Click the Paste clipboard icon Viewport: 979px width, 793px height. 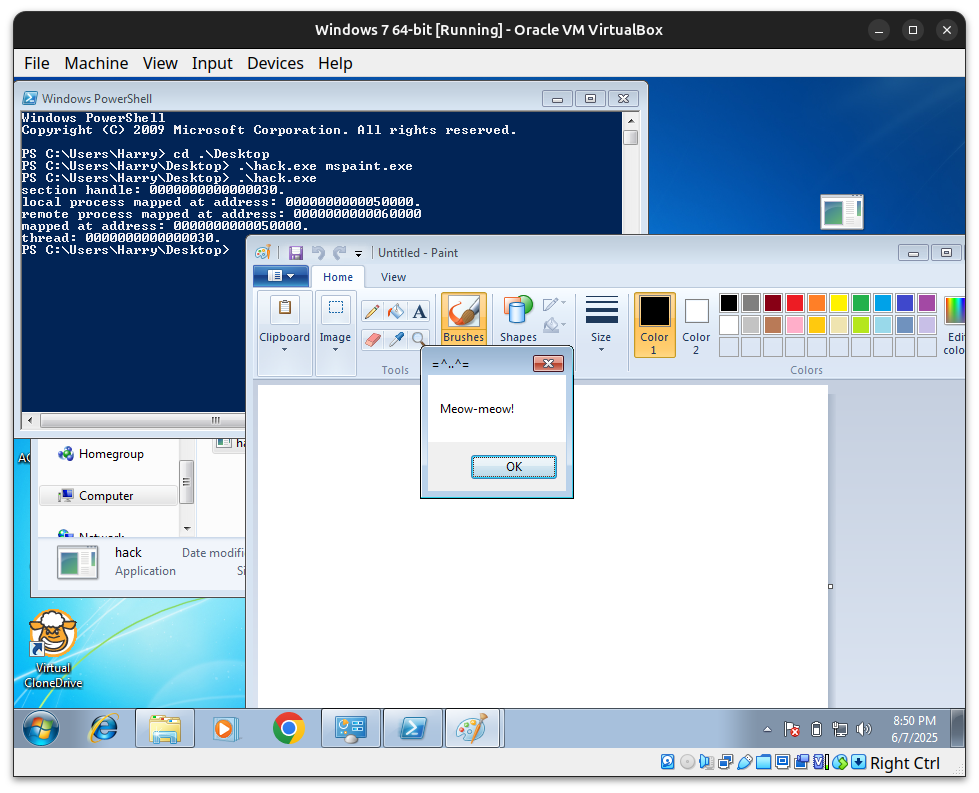click(285, 308)
